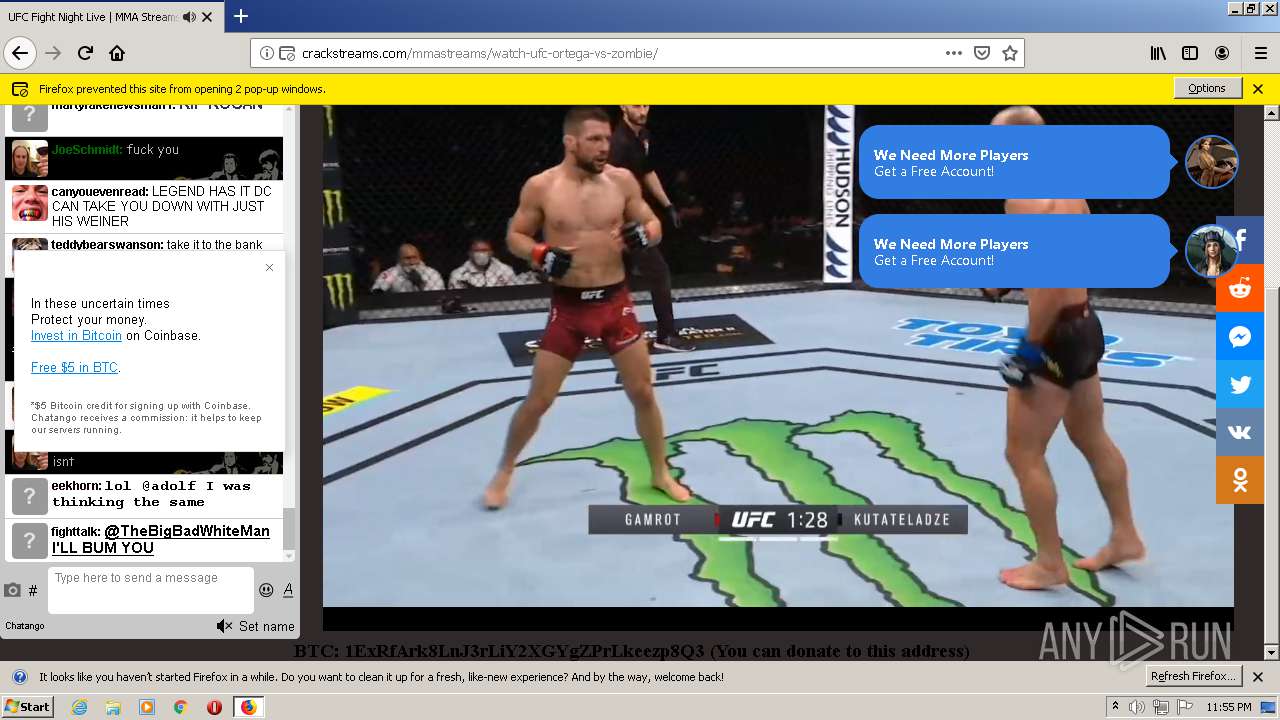Close the UFC Fight Night Live tab

[207, 17]
